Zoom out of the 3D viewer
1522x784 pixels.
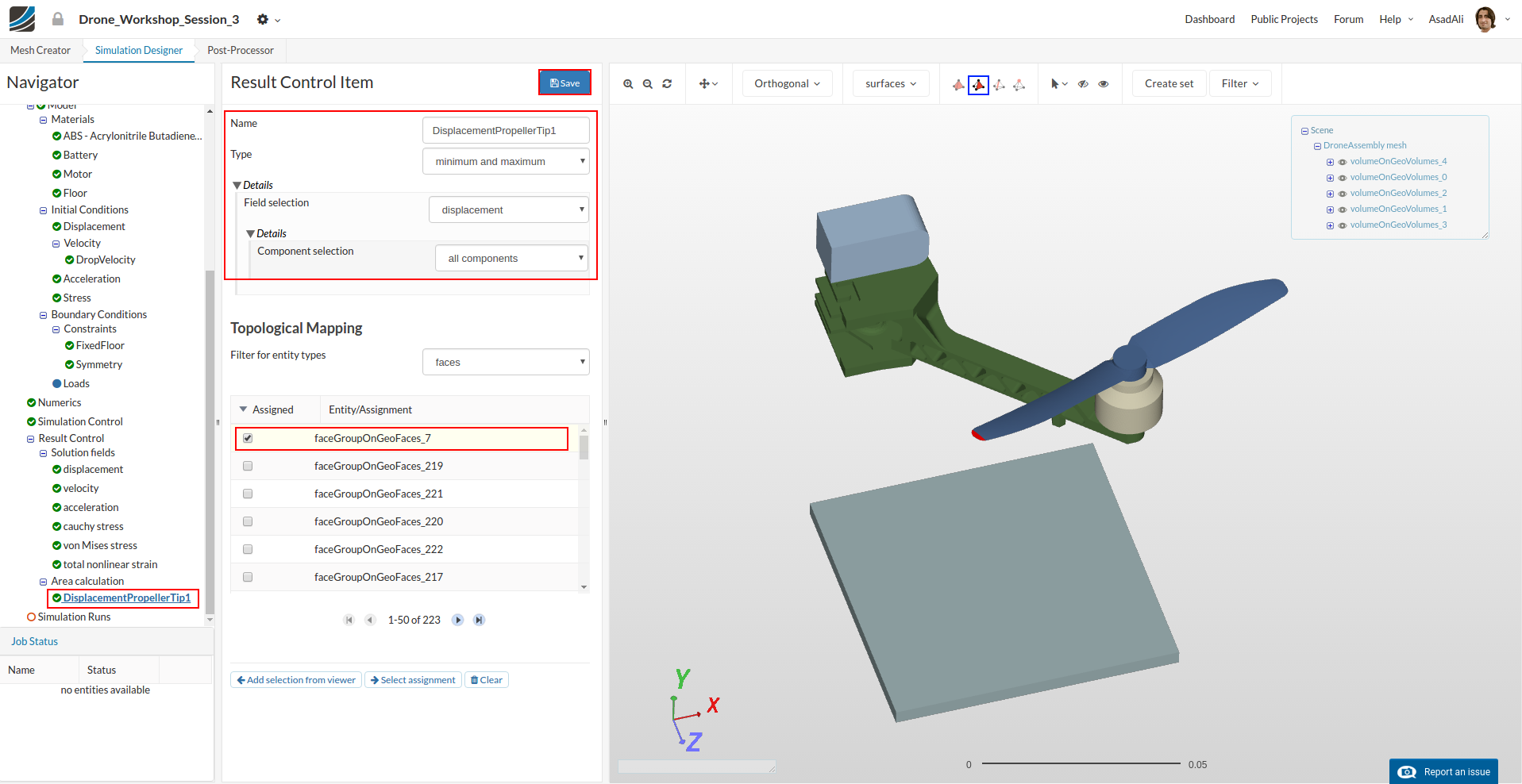[648, 84]
